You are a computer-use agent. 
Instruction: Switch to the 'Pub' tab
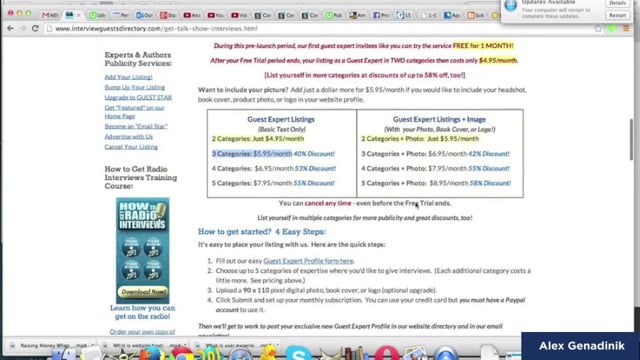(x=333, y=15)
